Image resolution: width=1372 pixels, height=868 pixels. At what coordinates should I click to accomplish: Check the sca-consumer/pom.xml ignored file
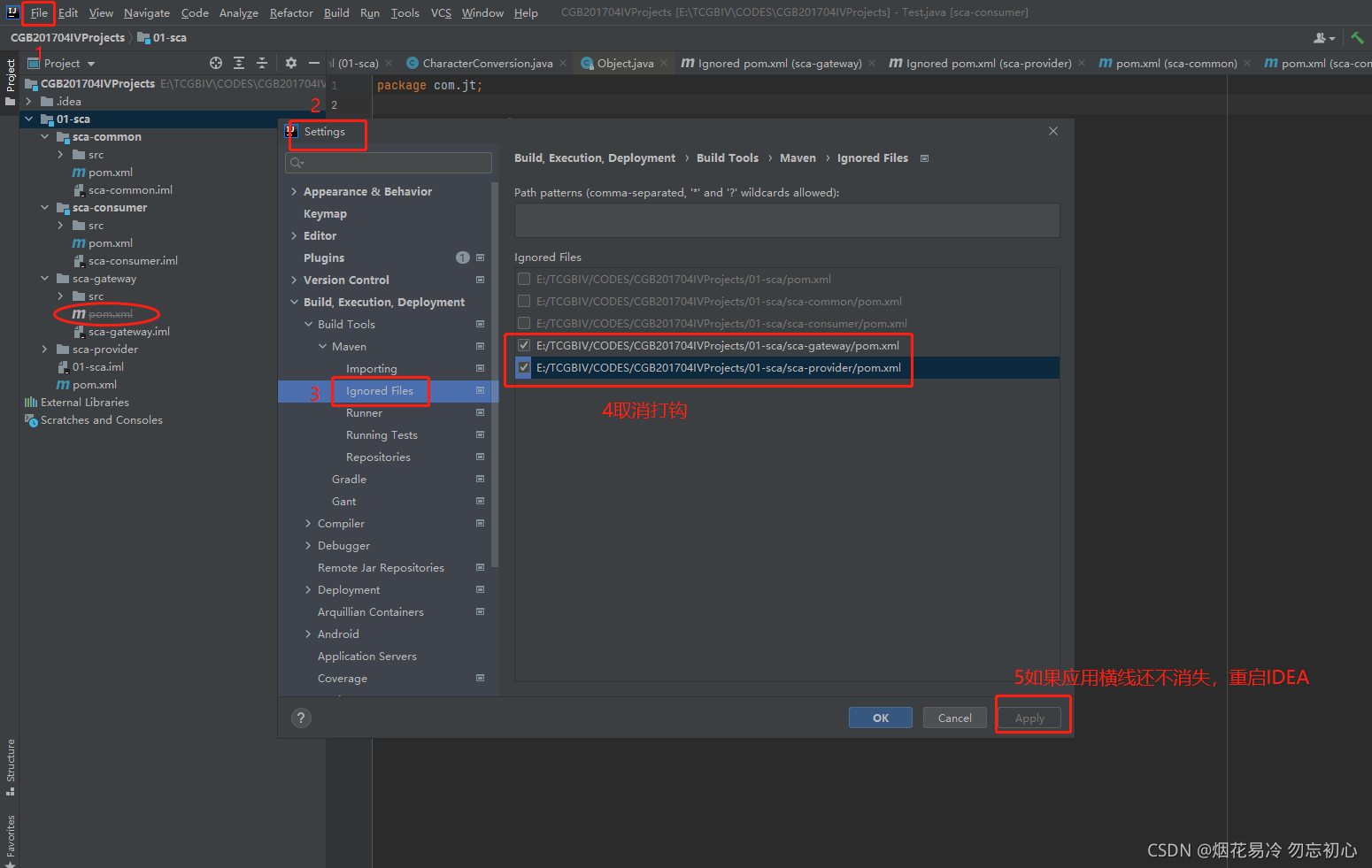point(524,324)
